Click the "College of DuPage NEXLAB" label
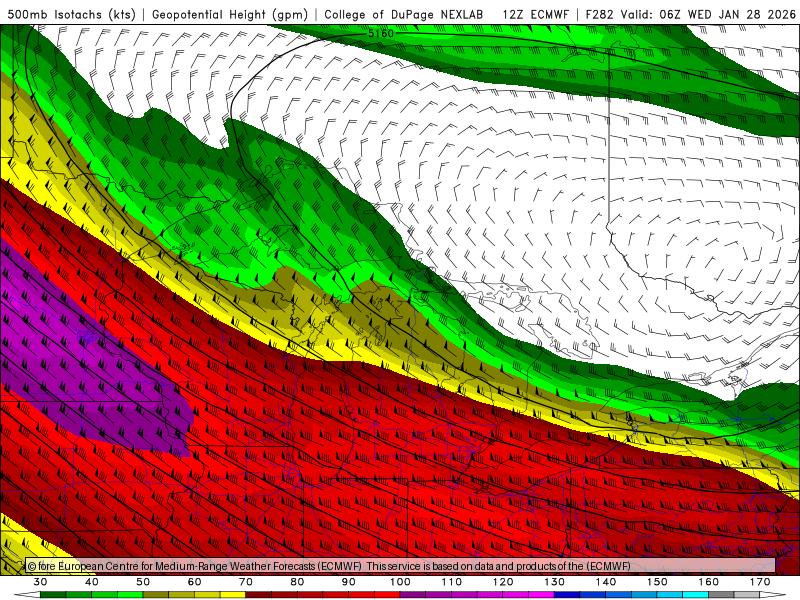The width and height of the screenshot is (800, 600). [x=404, y=14]
